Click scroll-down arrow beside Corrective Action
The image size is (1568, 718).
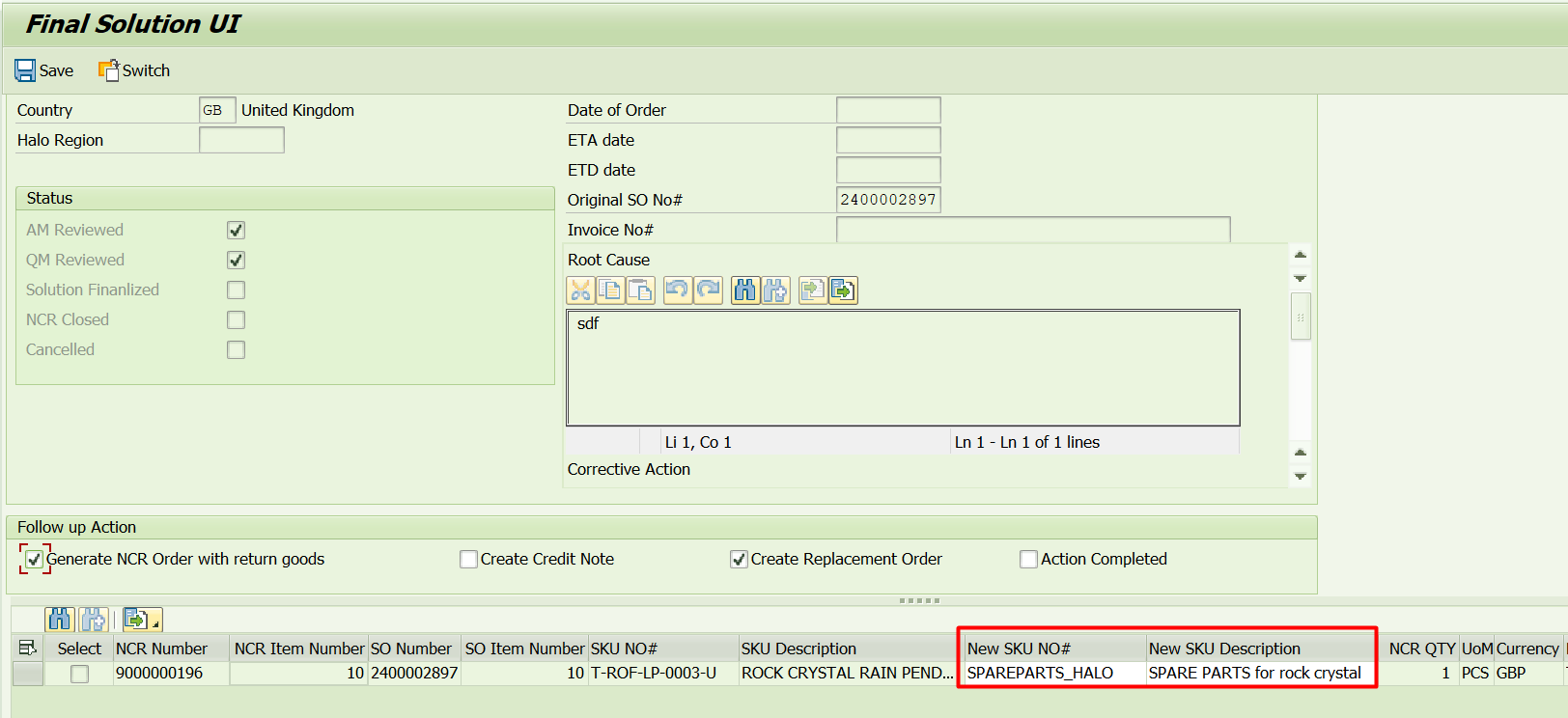pos(1301,476)
